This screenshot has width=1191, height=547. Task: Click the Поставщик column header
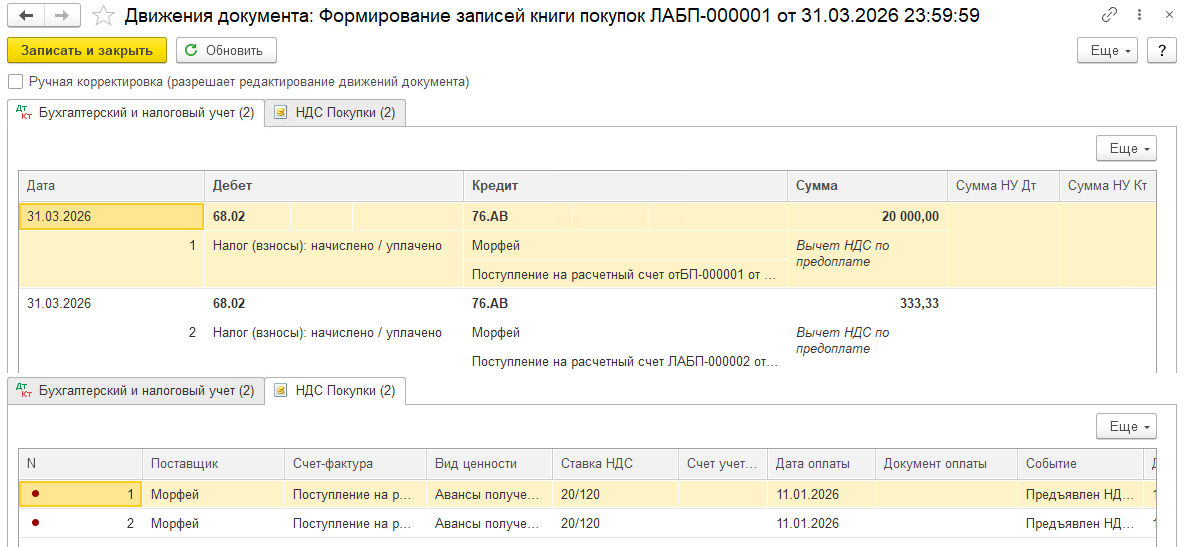click(213, 463)
